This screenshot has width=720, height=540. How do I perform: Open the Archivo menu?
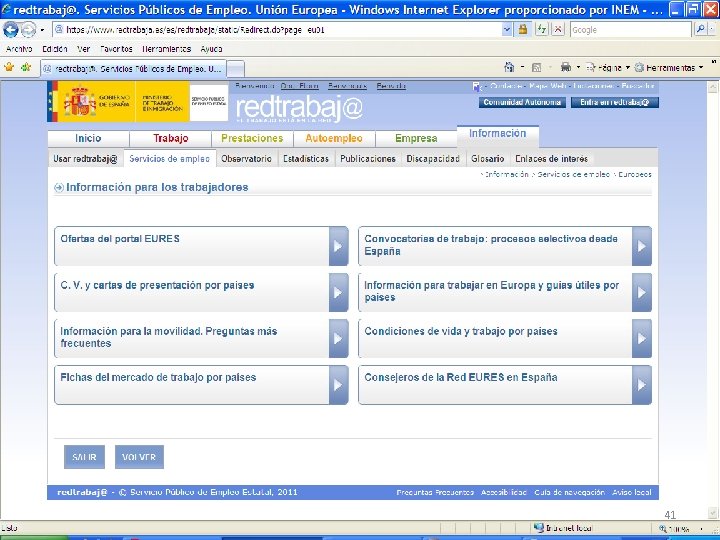(x=19, y=49)
